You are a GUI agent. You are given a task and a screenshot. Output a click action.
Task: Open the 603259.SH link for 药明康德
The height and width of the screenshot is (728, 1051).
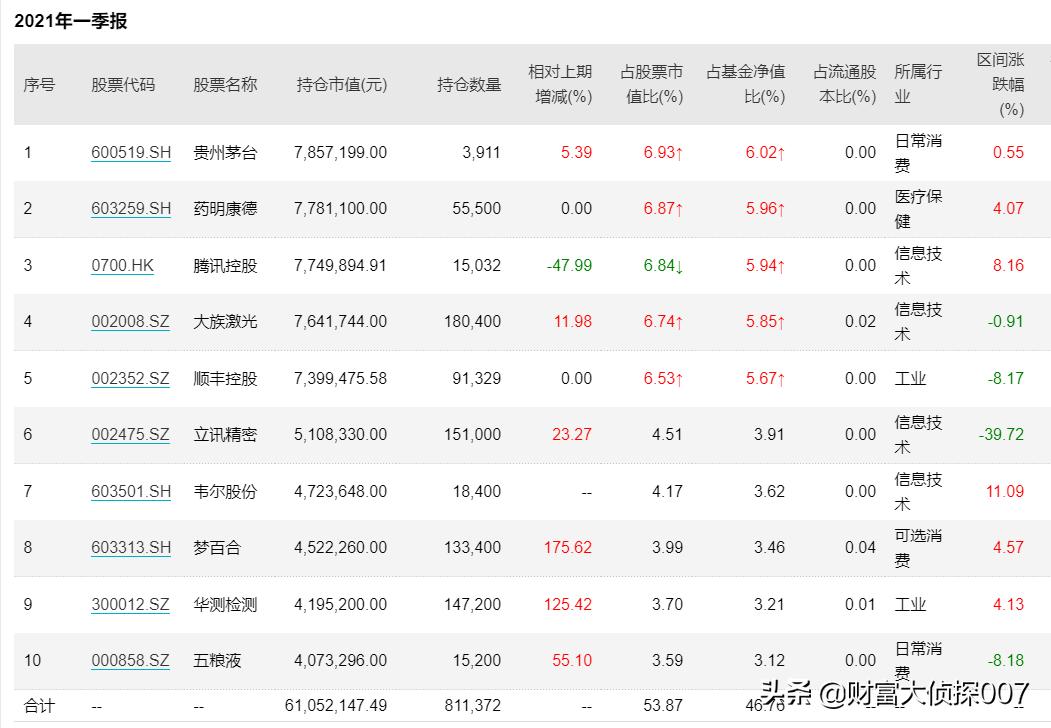point(130,208)
